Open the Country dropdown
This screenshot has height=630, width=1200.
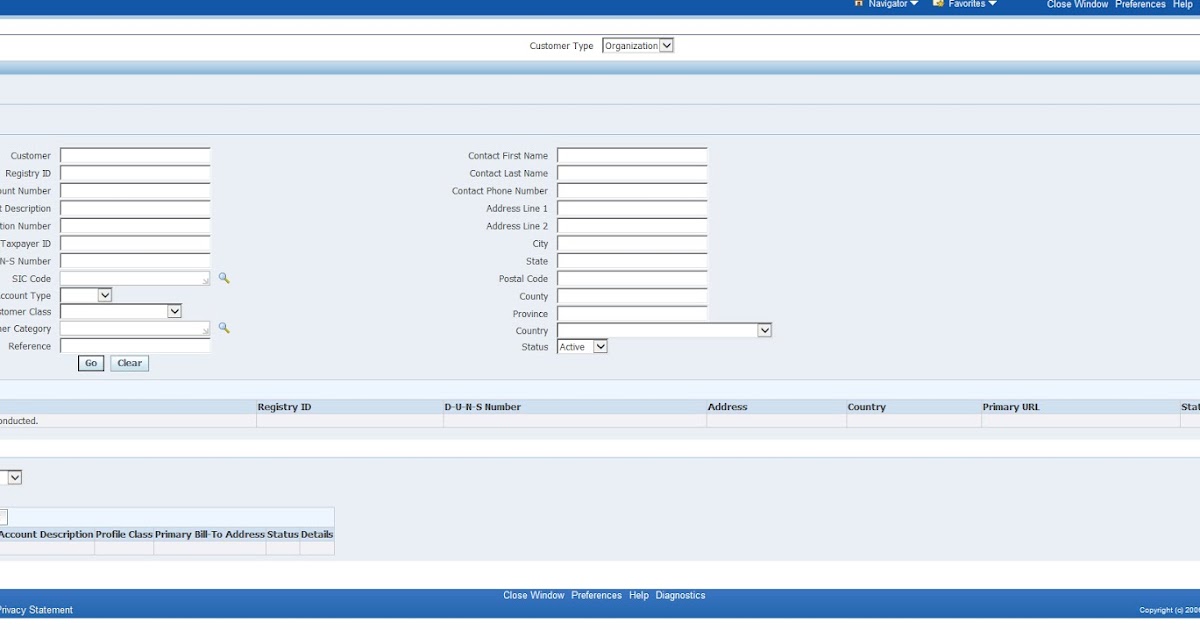click(x=765, y=330)
